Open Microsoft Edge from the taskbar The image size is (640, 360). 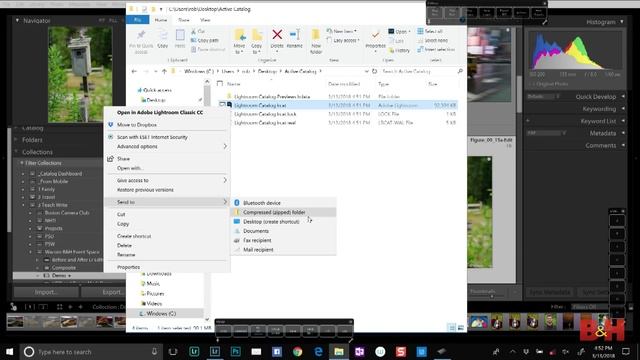click(x=318, y=351)
